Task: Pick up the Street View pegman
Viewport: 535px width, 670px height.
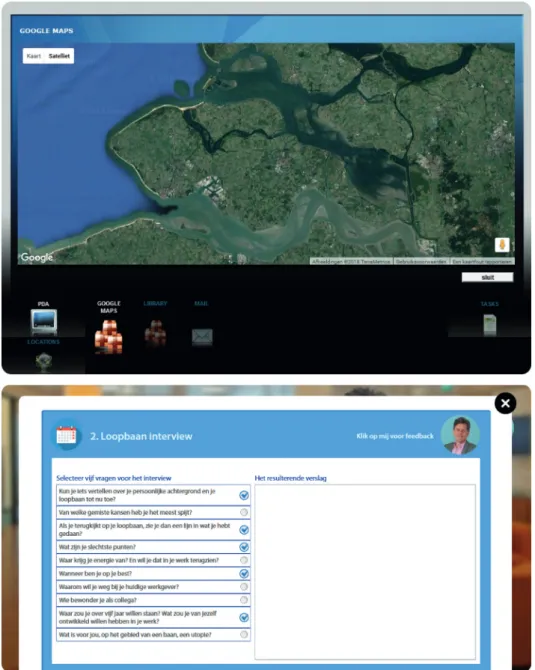Action: (x=502, y=245)
